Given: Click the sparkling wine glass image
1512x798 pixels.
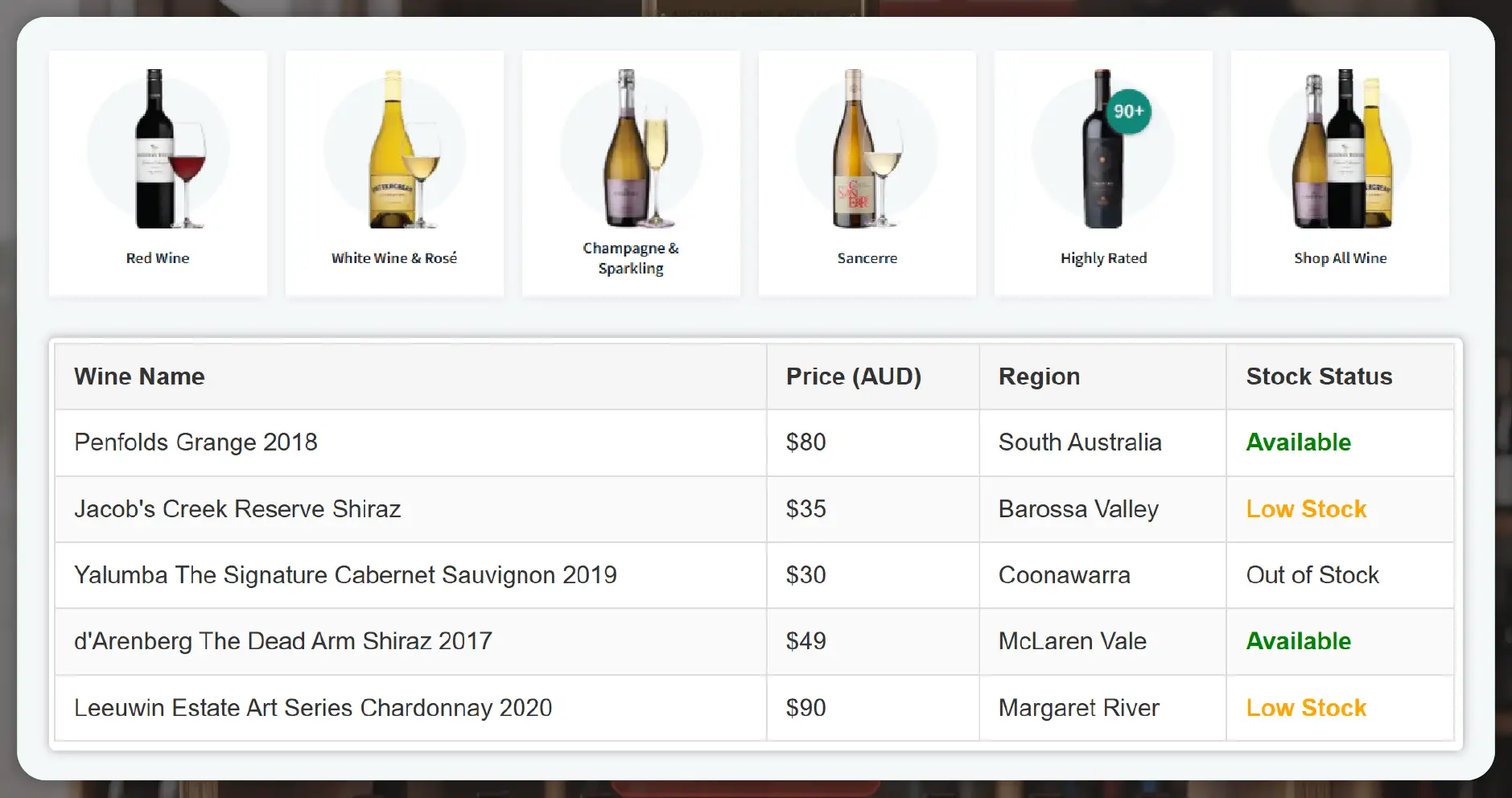Looking at the screenshot, I should click(x=657, y=161).
